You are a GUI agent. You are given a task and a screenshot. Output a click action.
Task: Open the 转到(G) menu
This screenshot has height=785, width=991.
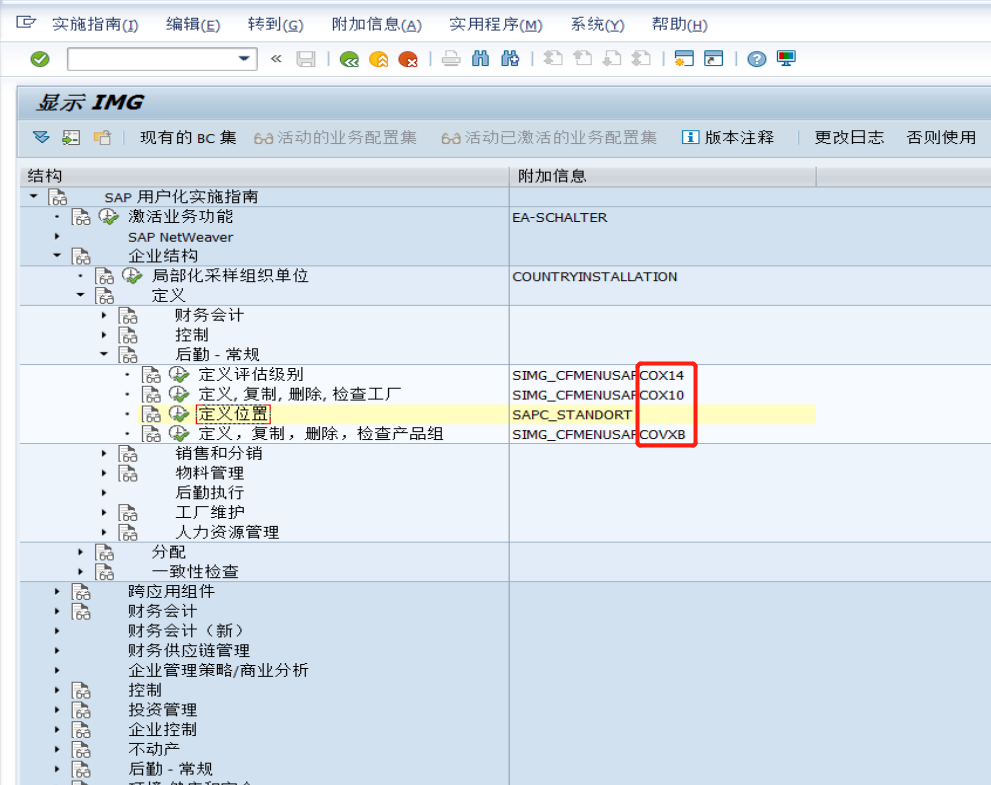point(276,25)
